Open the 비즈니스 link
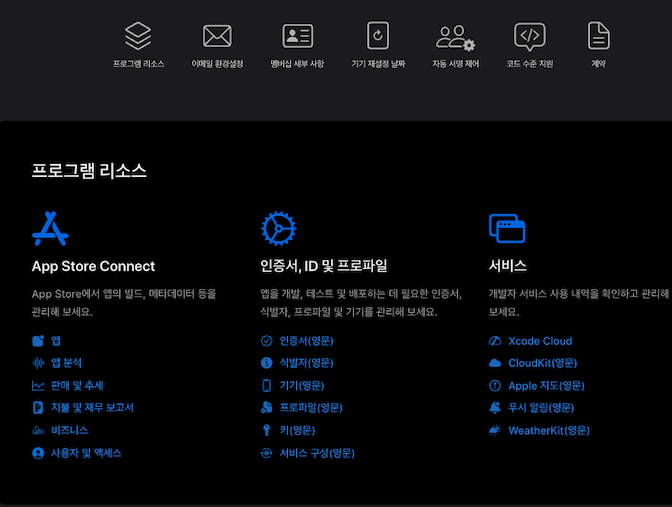Viewport: 672px width, 507px height. click(x=69, y=430)
